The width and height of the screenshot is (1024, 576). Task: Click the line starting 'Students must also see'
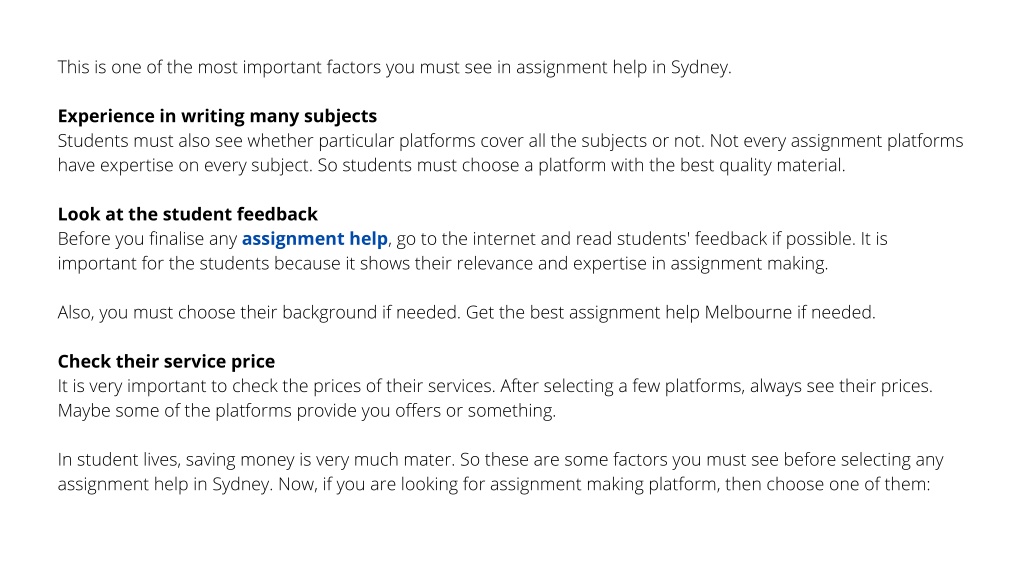[510, 141]
